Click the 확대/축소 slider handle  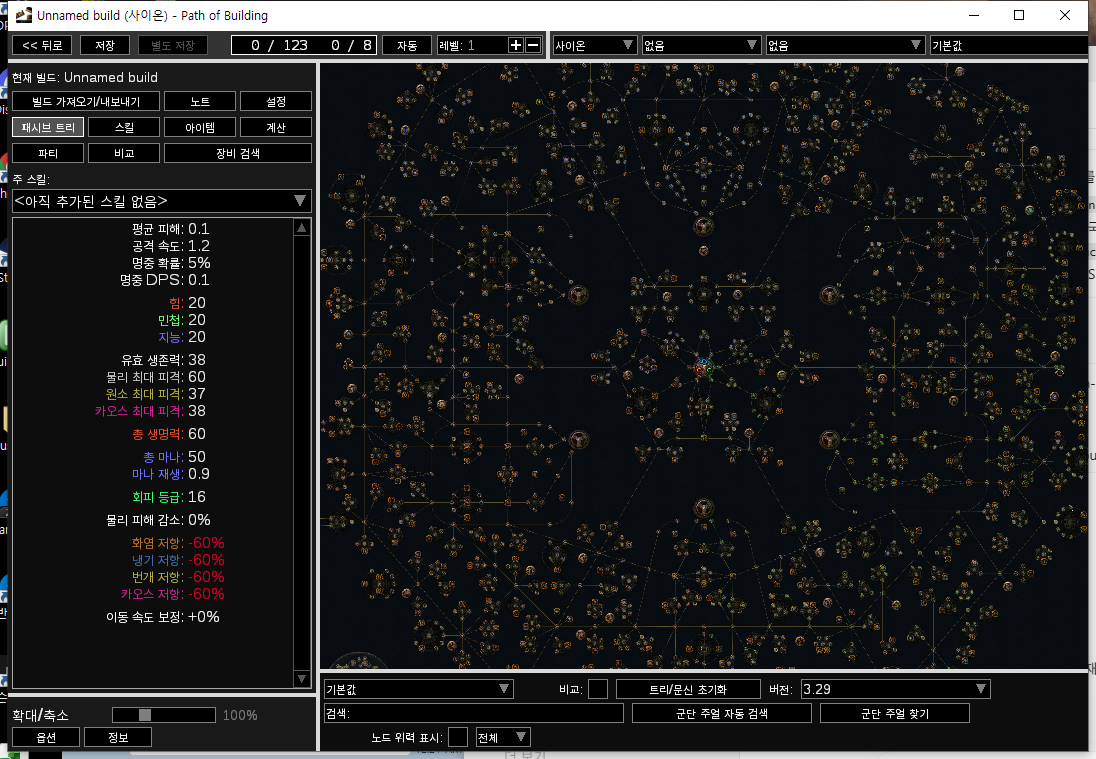pos(145,715)
